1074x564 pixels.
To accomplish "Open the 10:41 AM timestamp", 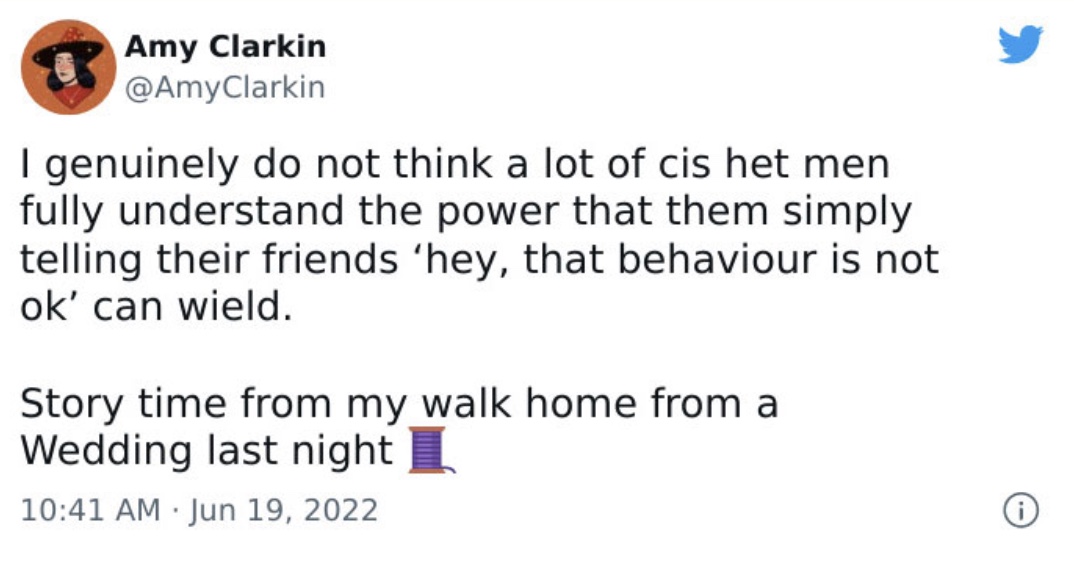I will 90,511.
